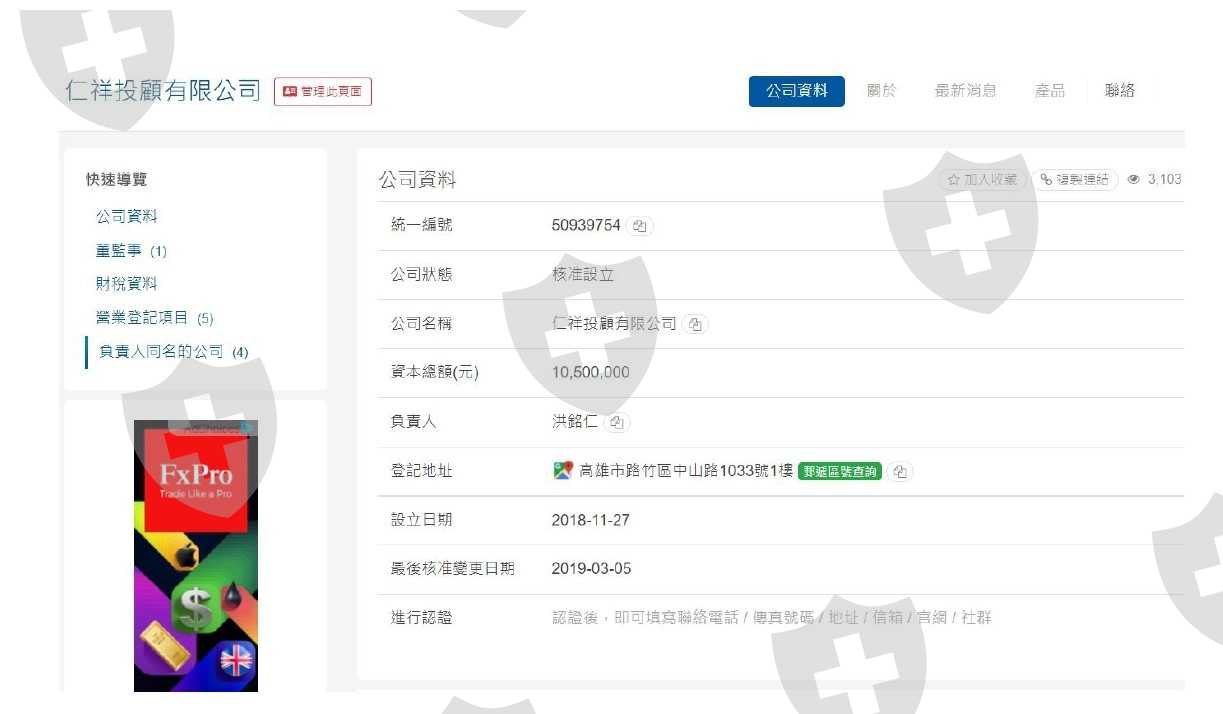Open the 聯絡 tab

[1120, 91]
